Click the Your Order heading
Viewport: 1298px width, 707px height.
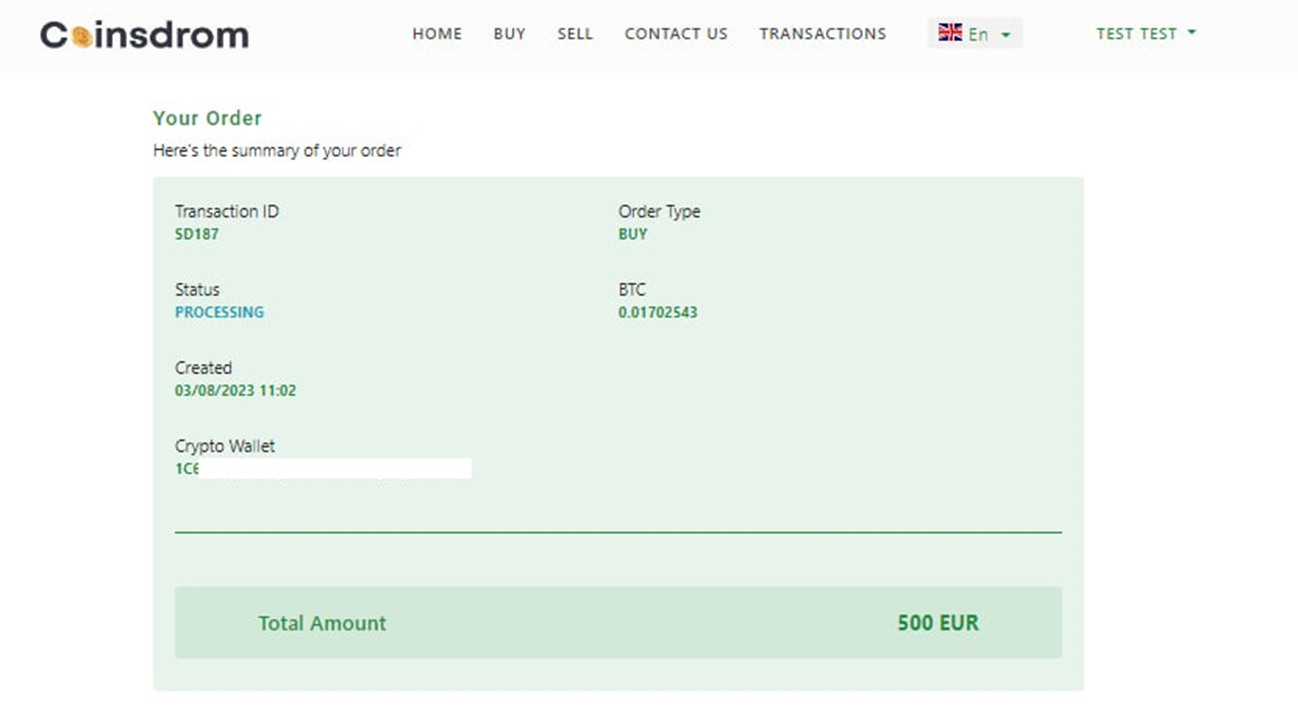[x=207, y=118]
